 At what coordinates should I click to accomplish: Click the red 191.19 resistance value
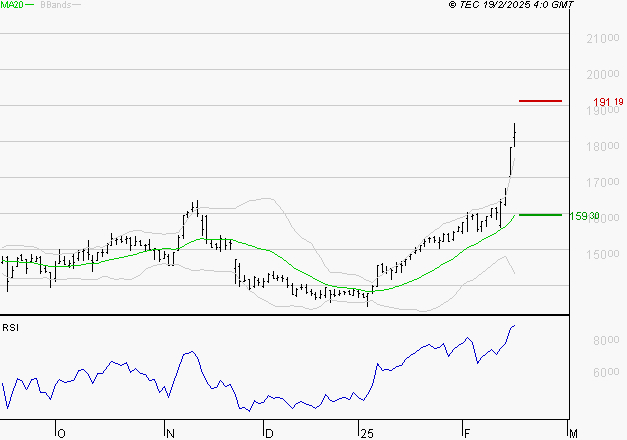pos(608,102)
